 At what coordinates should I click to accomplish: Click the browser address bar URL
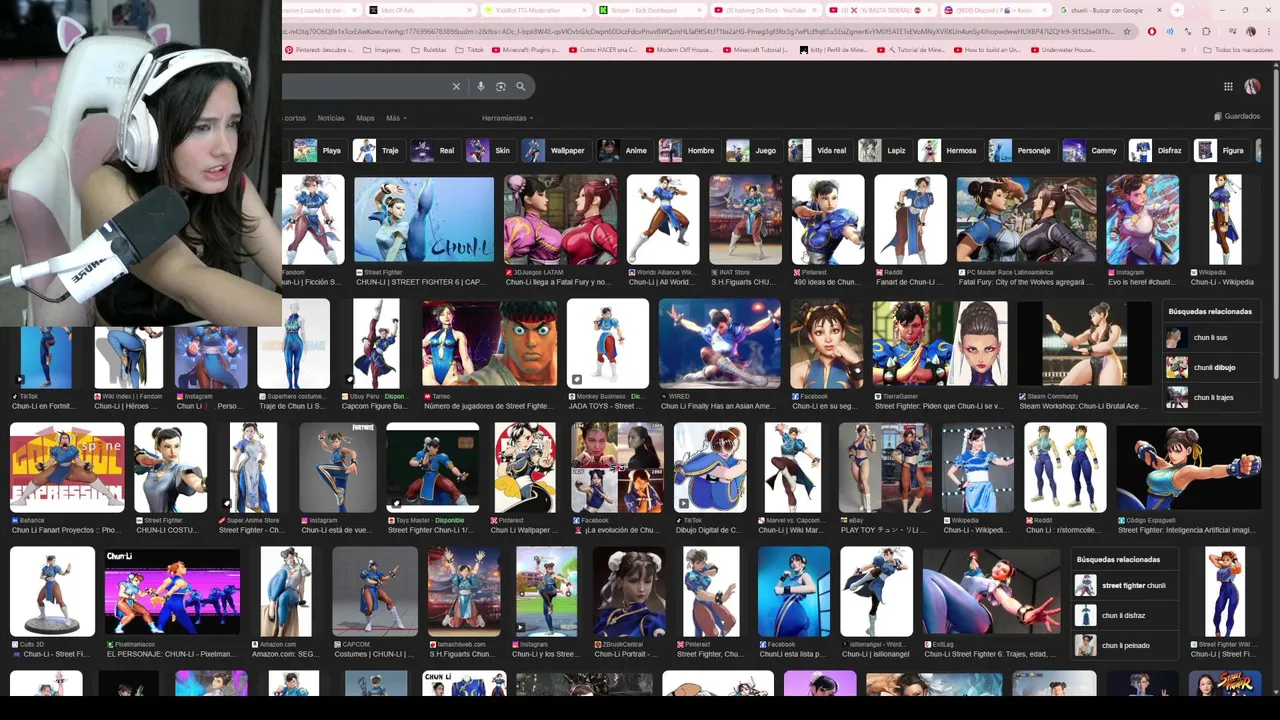pyautogui.click(x=699, y=31)
